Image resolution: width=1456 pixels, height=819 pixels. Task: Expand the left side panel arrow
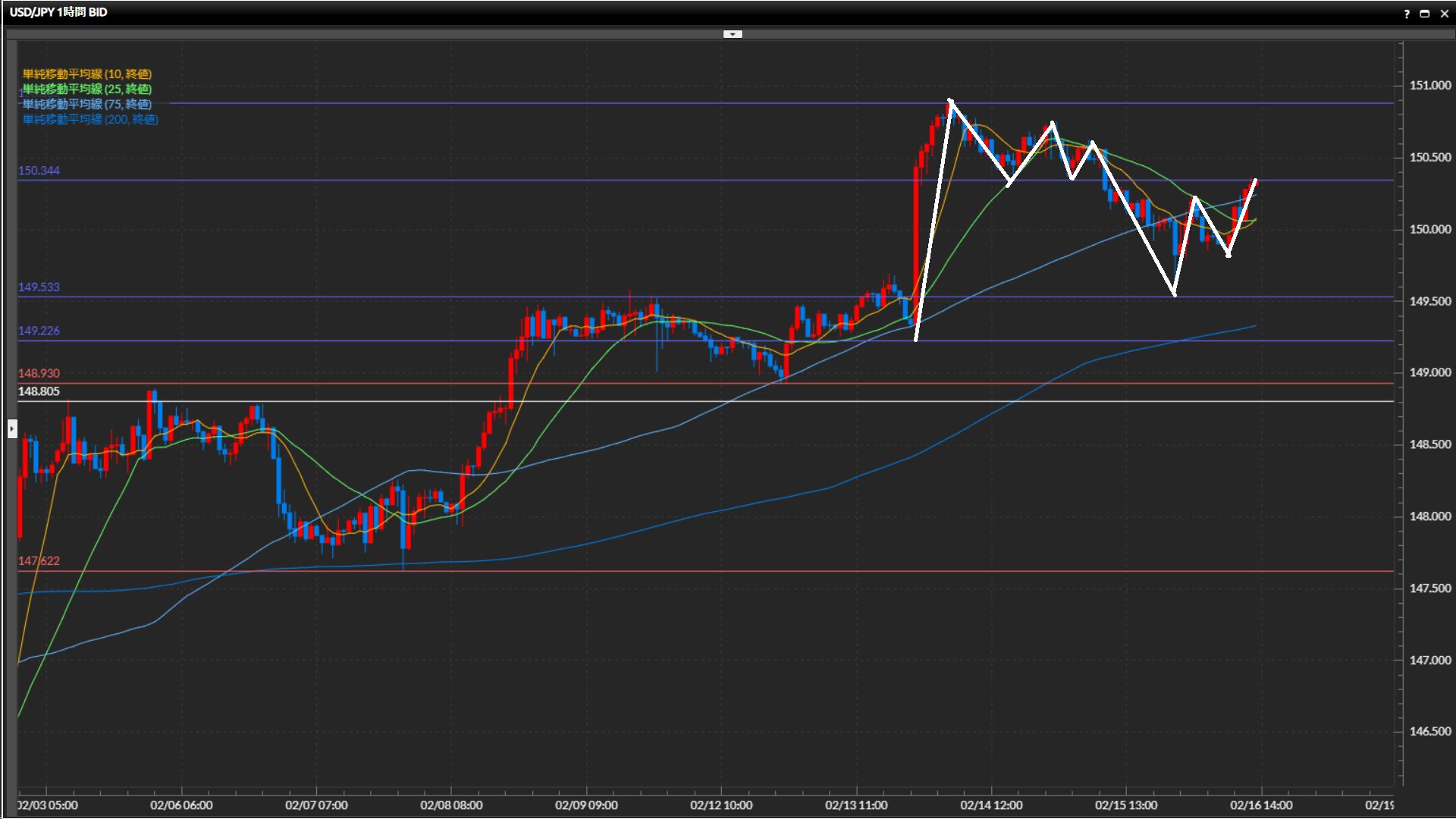(x=12, y=429)
